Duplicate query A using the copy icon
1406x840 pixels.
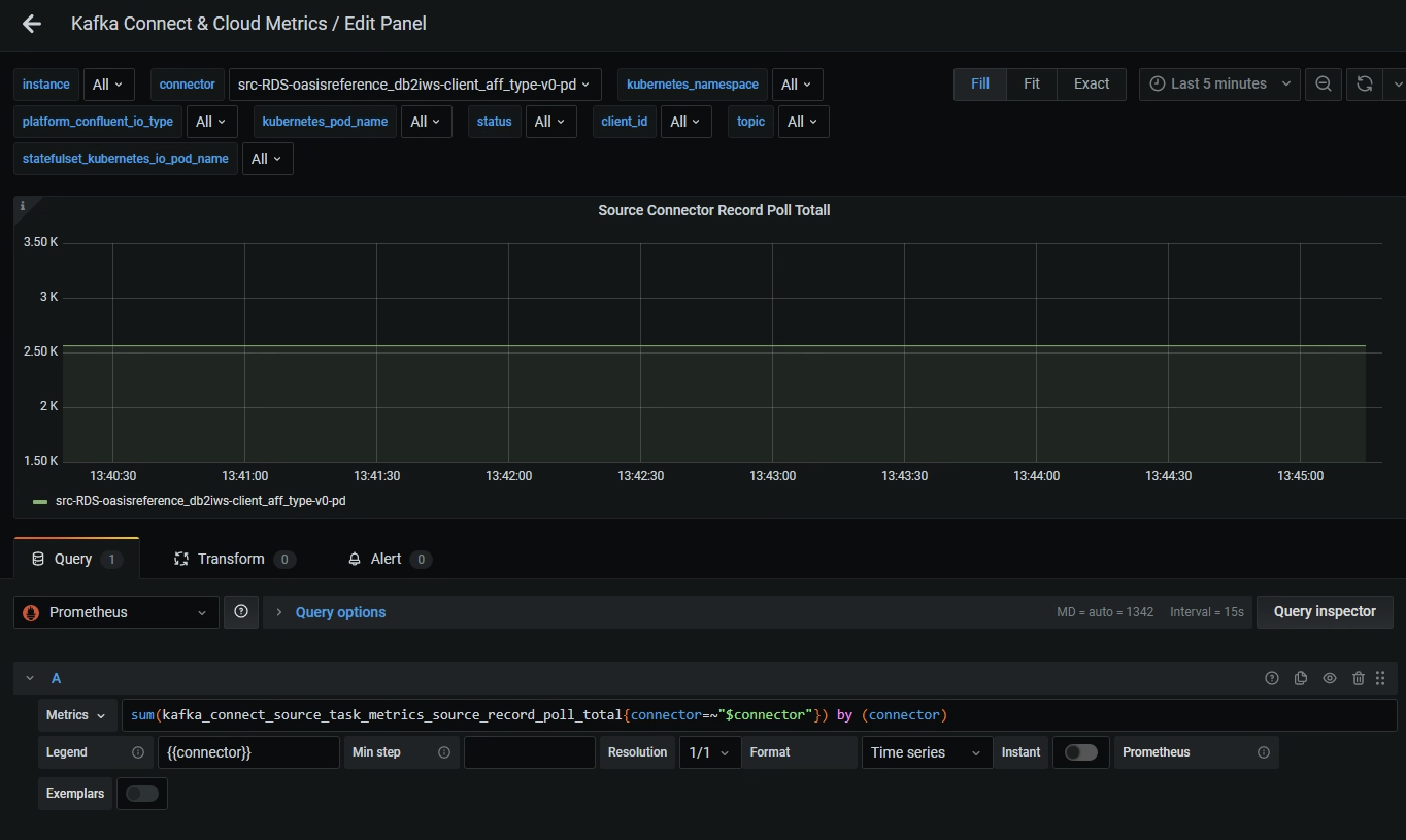(x=1301, y=678)
